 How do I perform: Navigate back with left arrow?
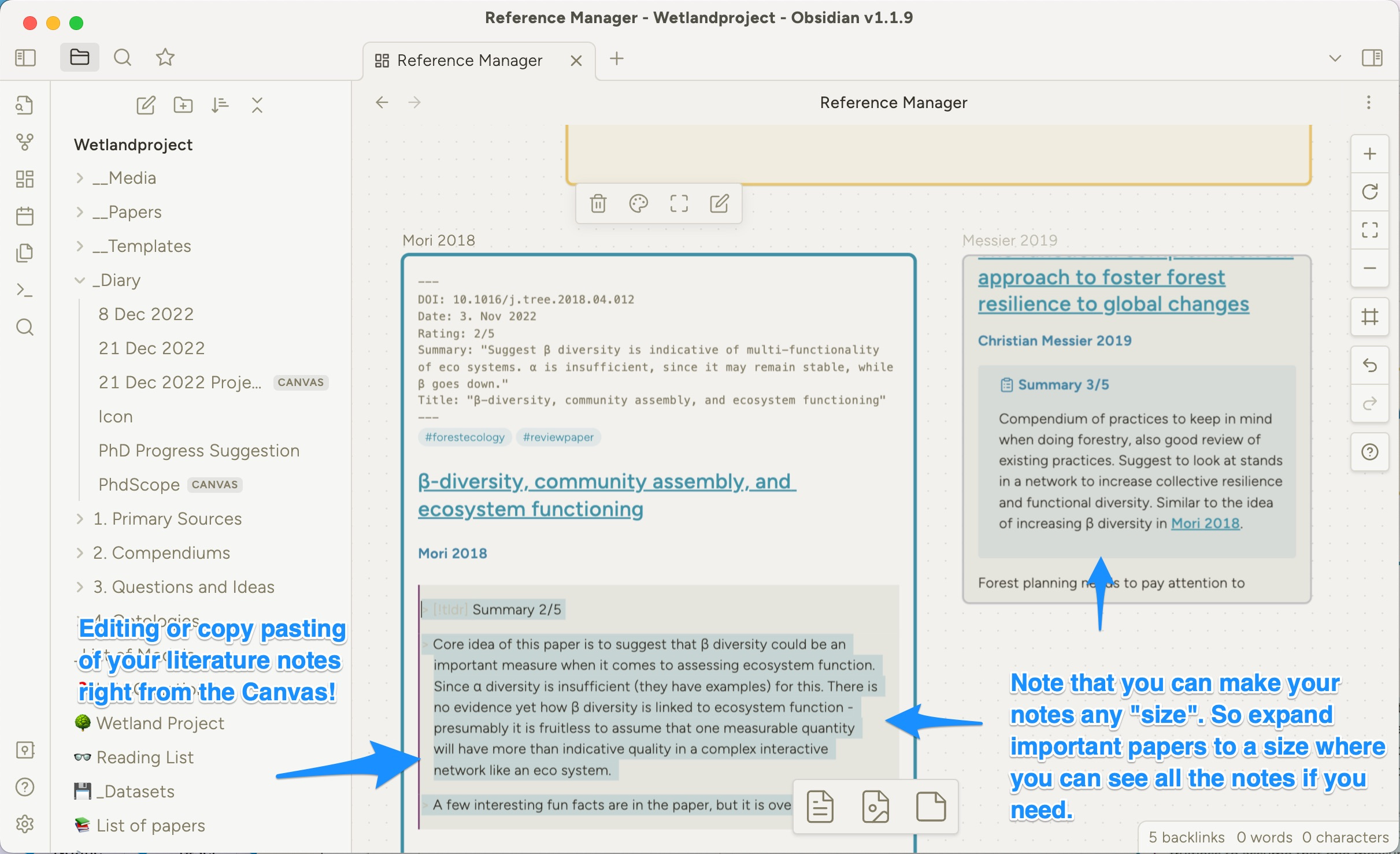382,103
